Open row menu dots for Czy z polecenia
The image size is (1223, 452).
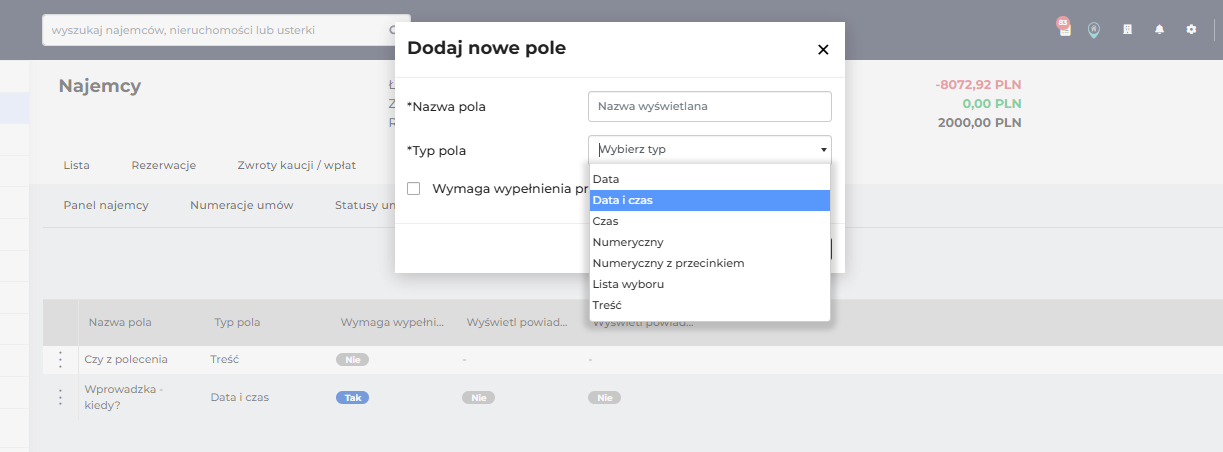click(x=60, y=359)
